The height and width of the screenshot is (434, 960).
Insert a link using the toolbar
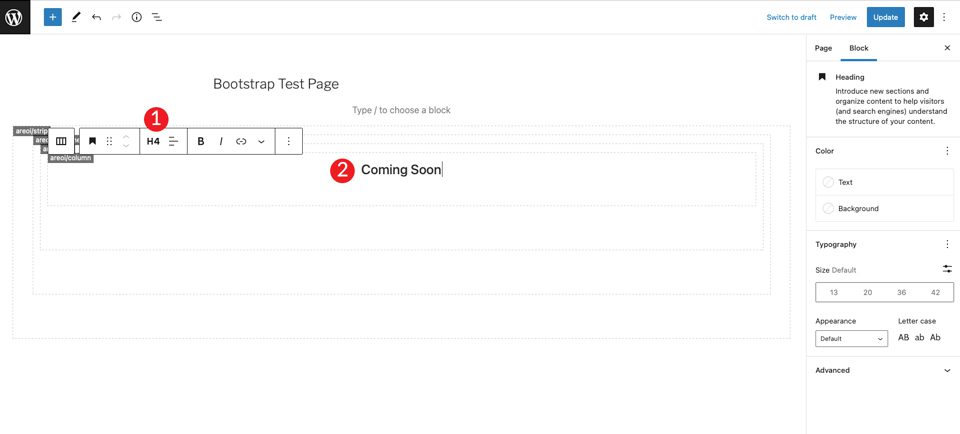(x=241, y=142)
